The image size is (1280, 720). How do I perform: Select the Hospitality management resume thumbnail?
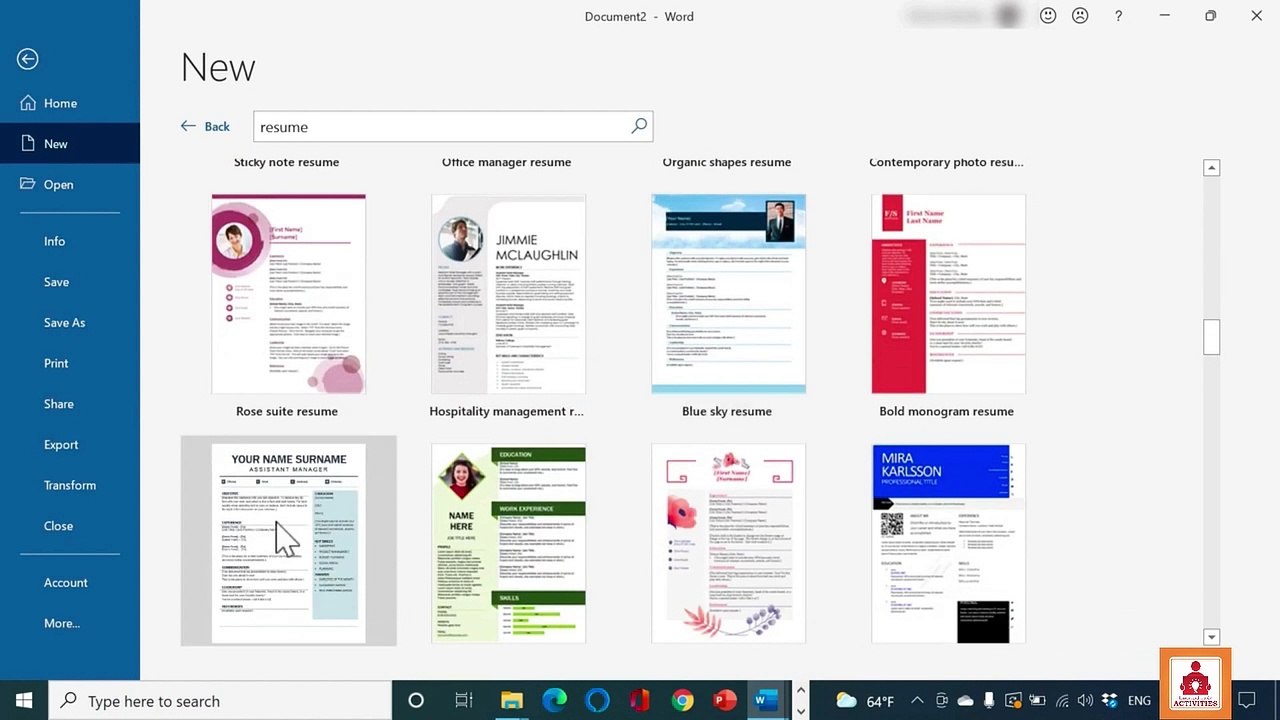[508, 294]
